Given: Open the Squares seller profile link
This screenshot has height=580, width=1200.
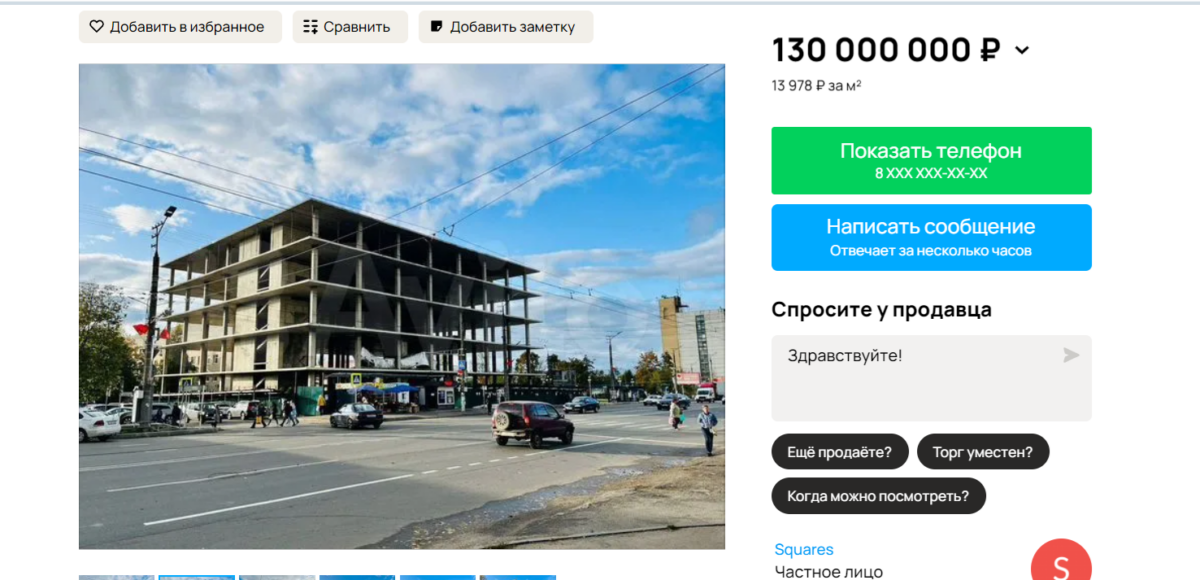Looking at the screenshot, I should point(804,550).
